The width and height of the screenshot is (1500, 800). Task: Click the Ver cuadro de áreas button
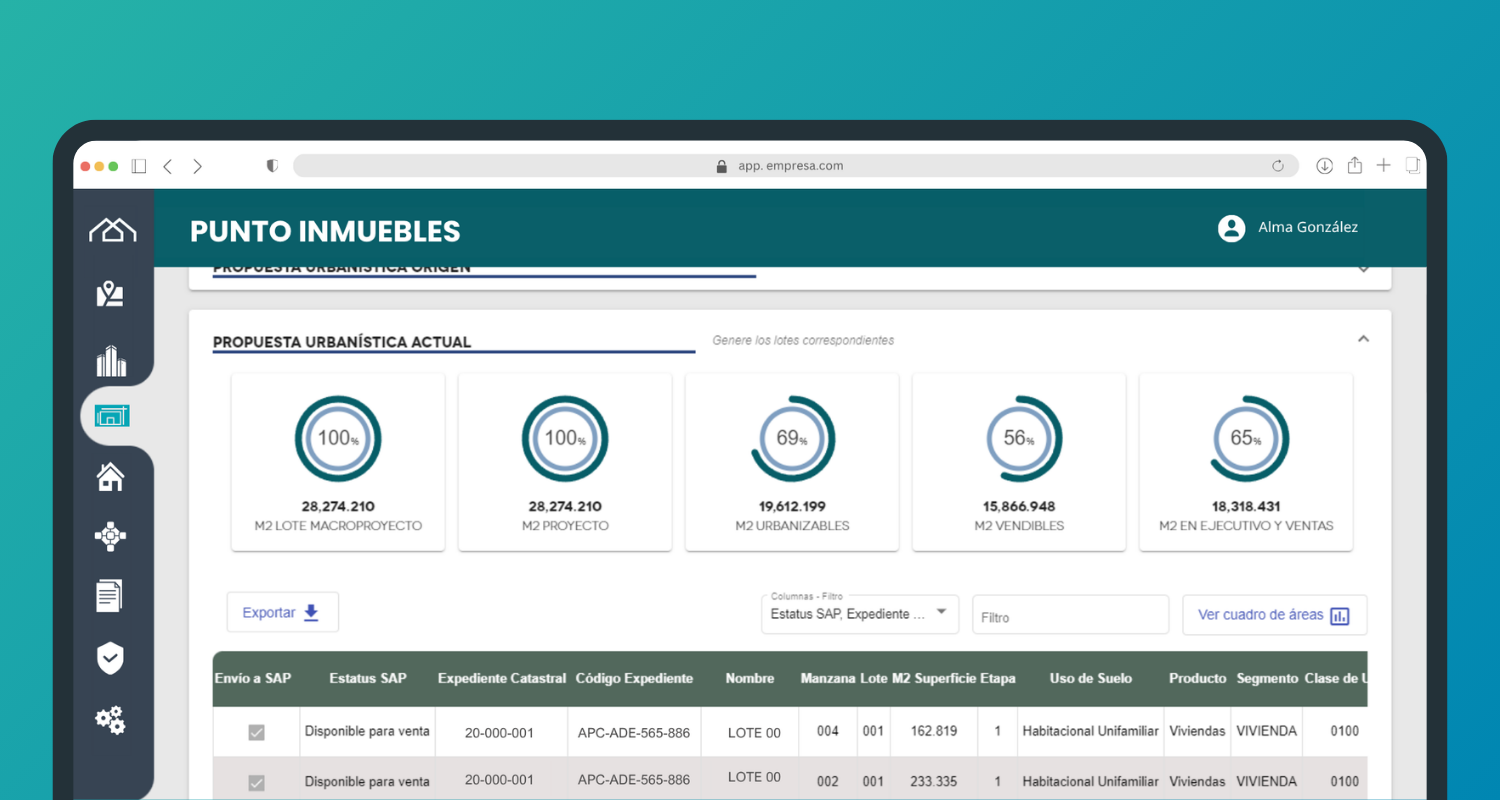pos(1274,615)
